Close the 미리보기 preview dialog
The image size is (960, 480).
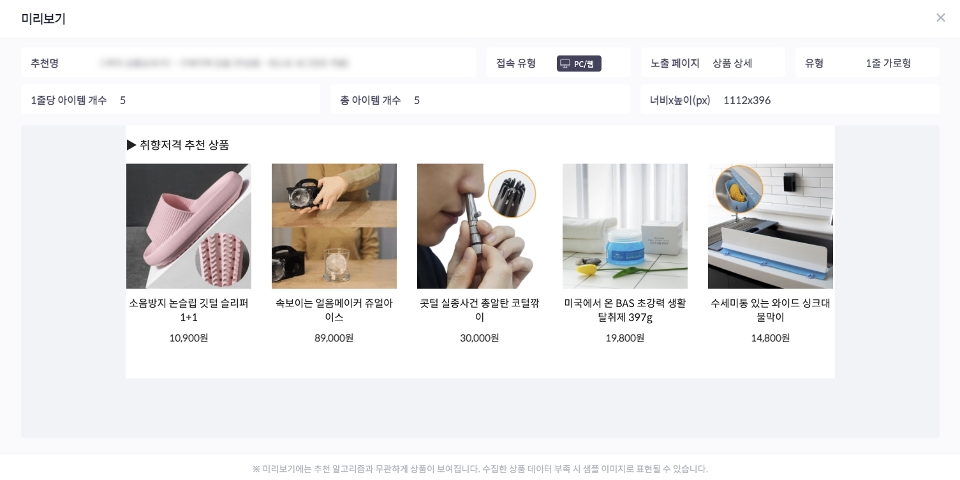coord(940,18)
